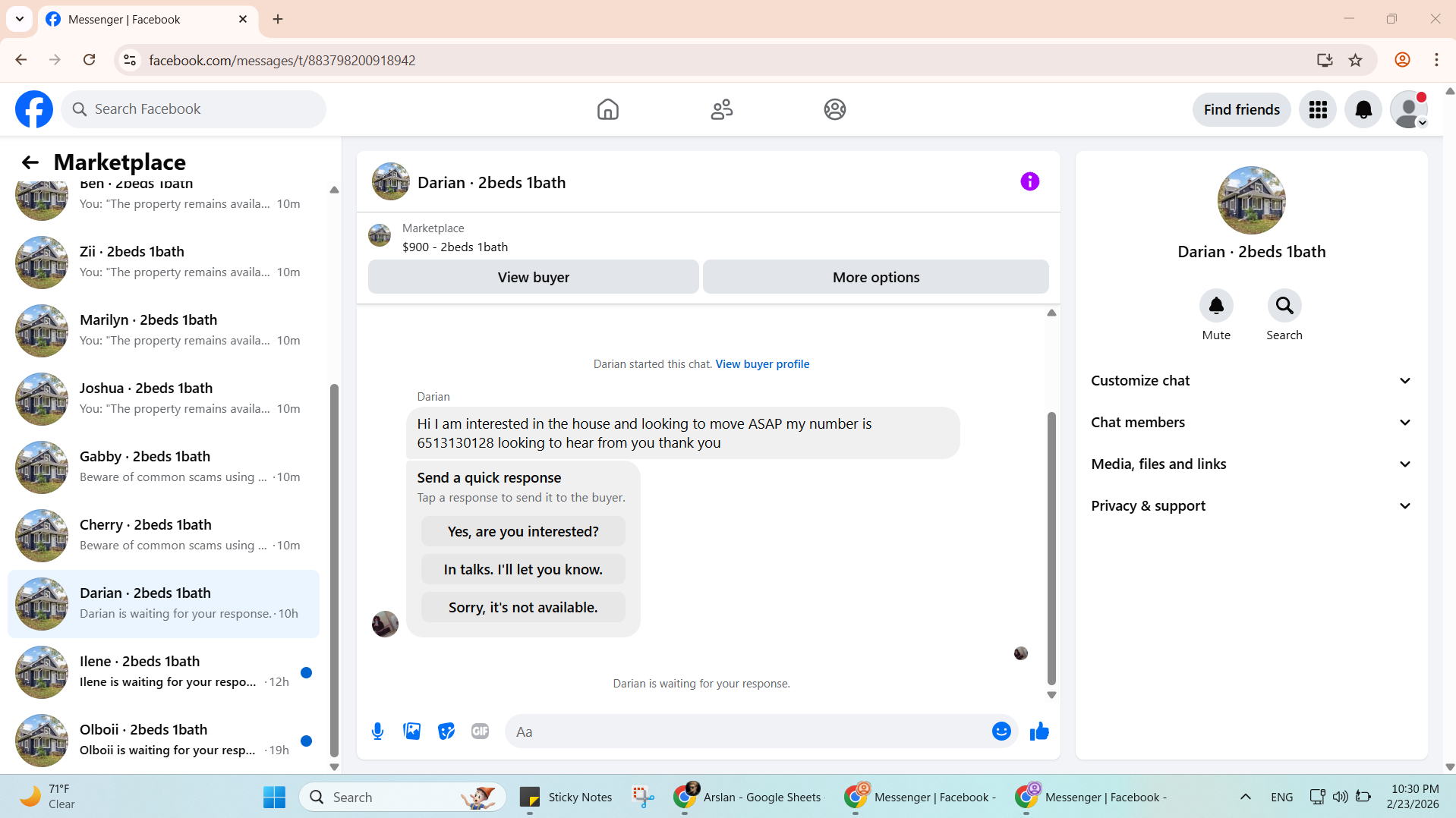Open the account profile menu
This screenshot has width=1456, height=818.
[1409, 110]
